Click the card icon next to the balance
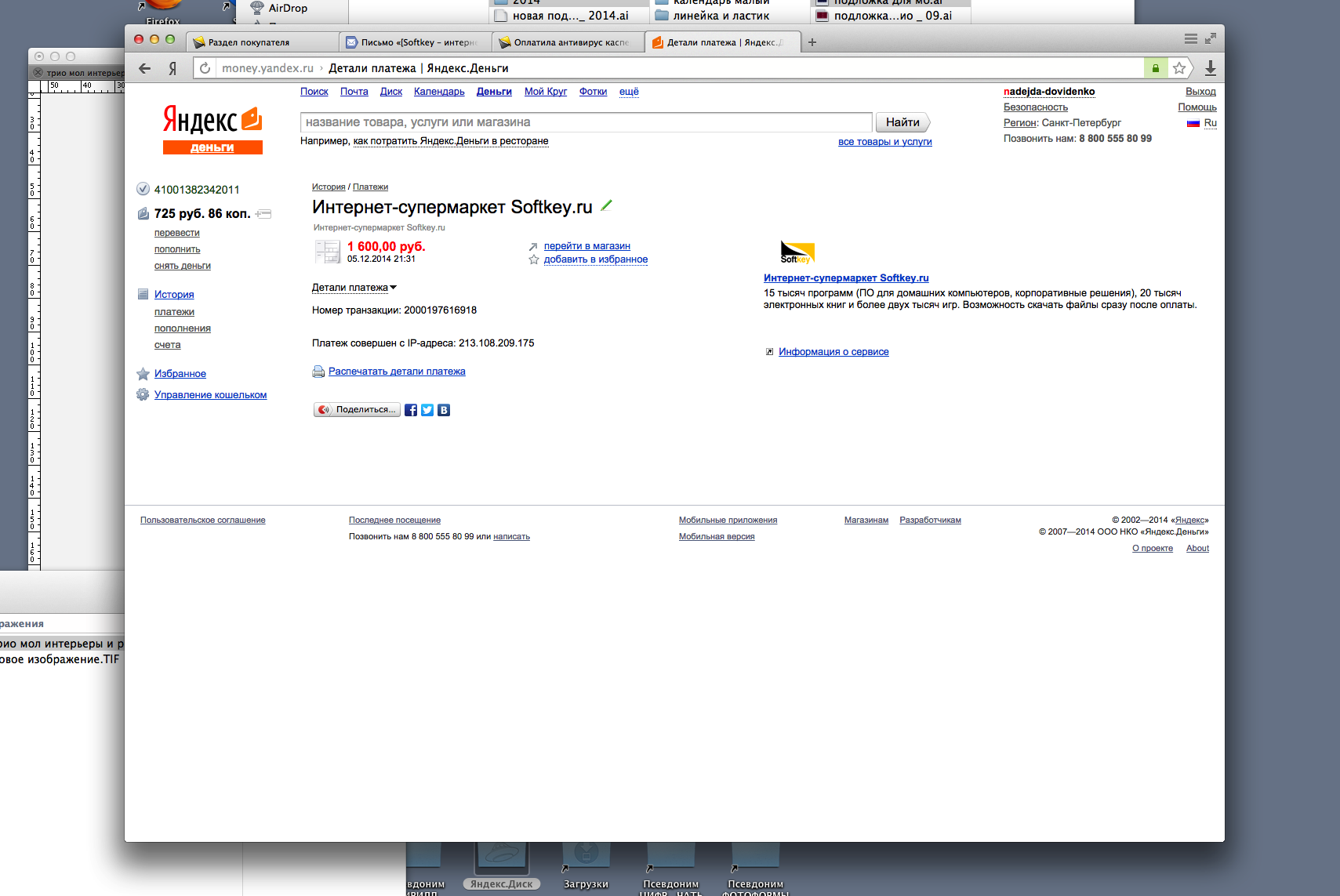Image resolution: width=1340 pixels, height=896 pixels. point(263,214)
